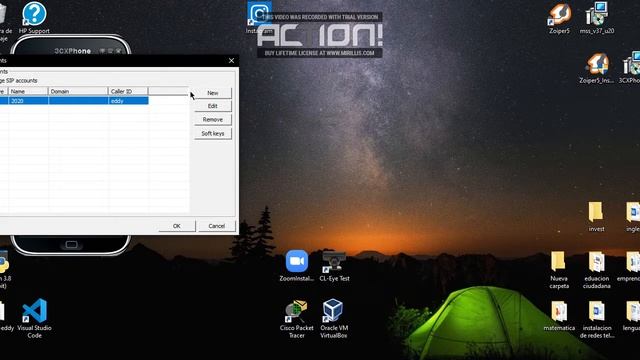This screenshot has height=360, width=640.
Task: Launch Visual Studio Code
Action: (34, 319)
